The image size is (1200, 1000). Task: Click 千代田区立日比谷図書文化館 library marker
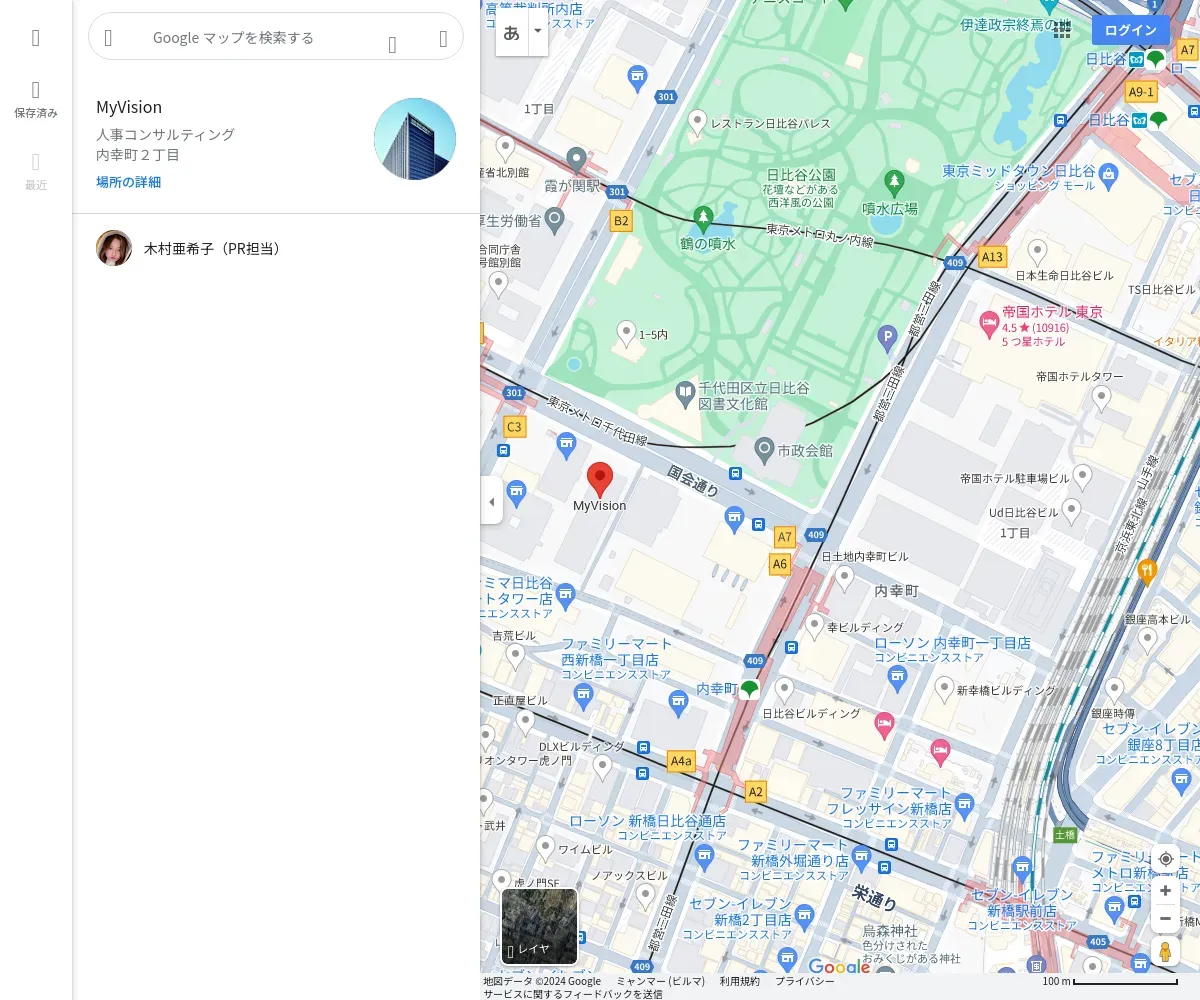pyautogui.click(x=685, y=393)
